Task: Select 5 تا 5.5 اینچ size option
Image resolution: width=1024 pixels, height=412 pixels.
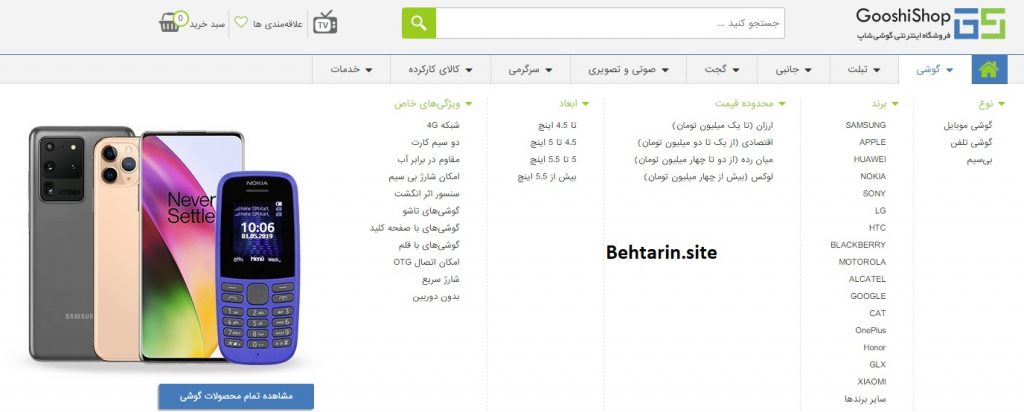Action: (553, 159)
